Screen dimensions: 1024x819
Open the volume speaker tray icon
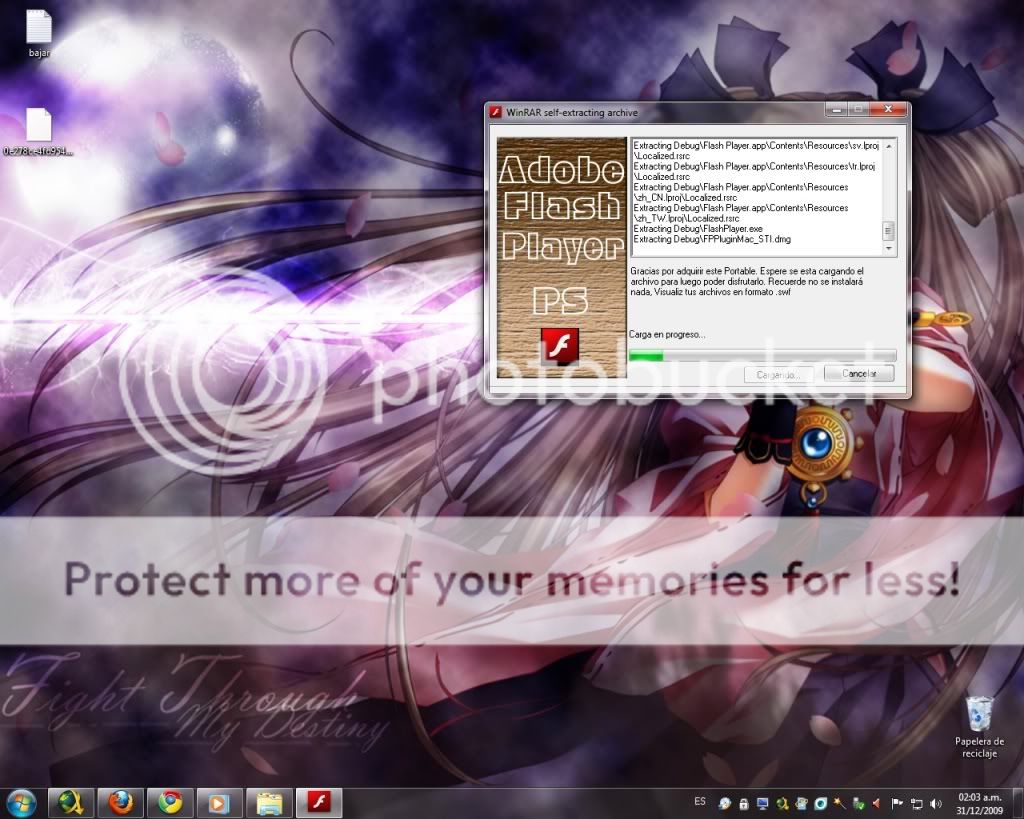935,803
